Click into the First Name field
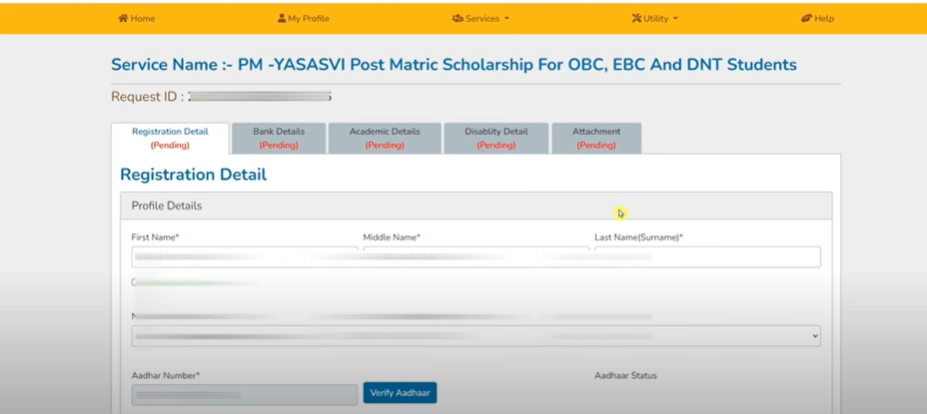Screen dimensions: 927x414 pos(245,257)
